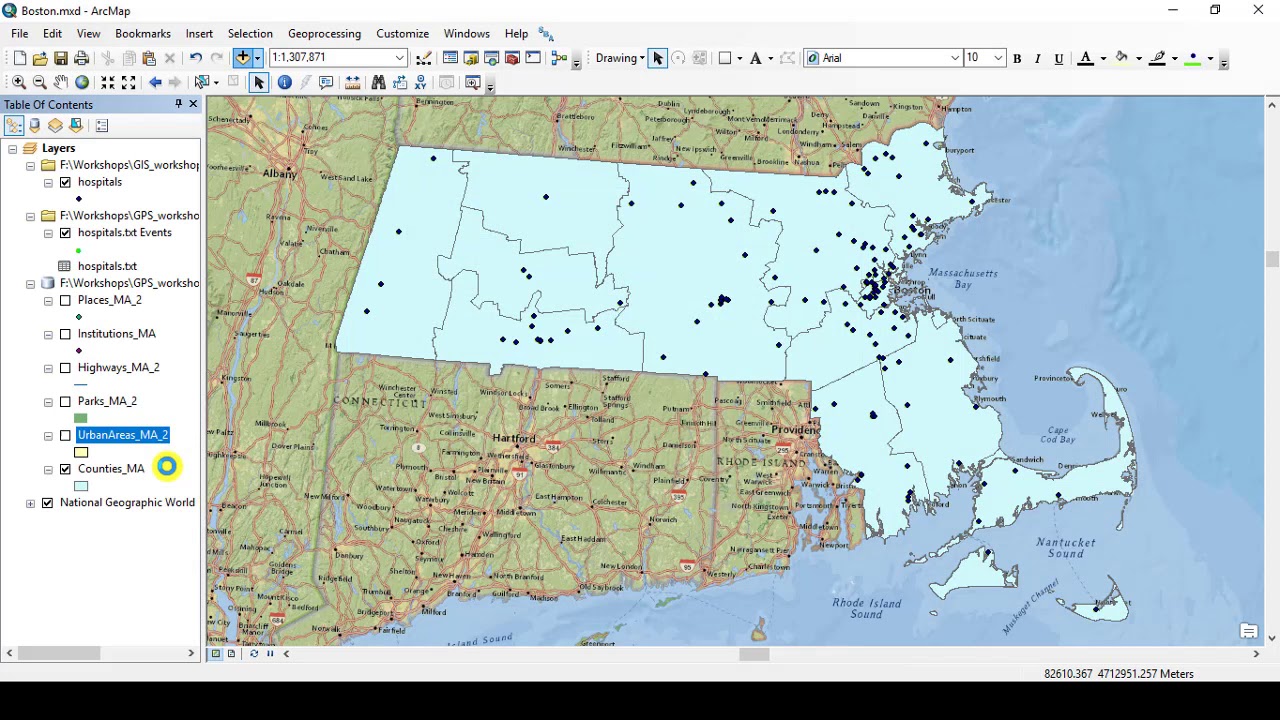Click the Add Data toolbar button
1280x720 pixels.
243,58
